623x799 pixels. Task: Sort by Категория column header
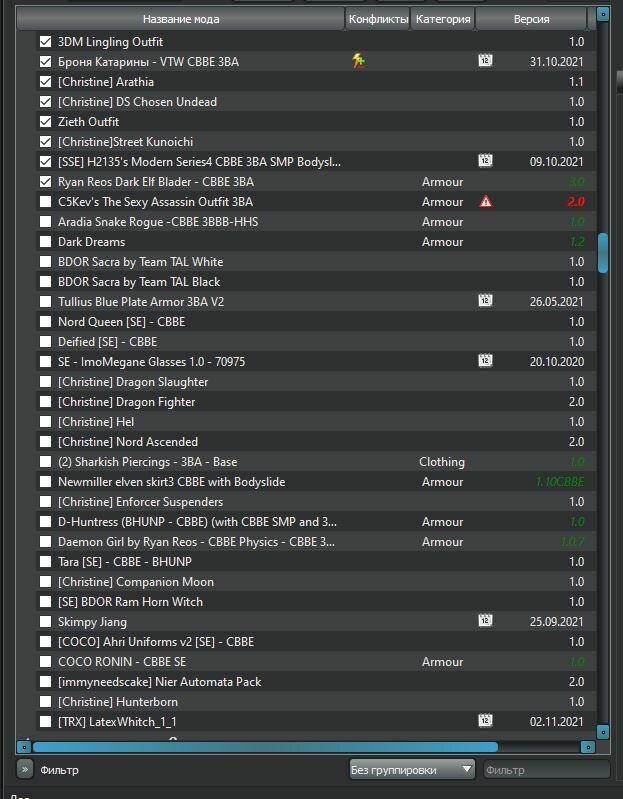tap(443, 19)
